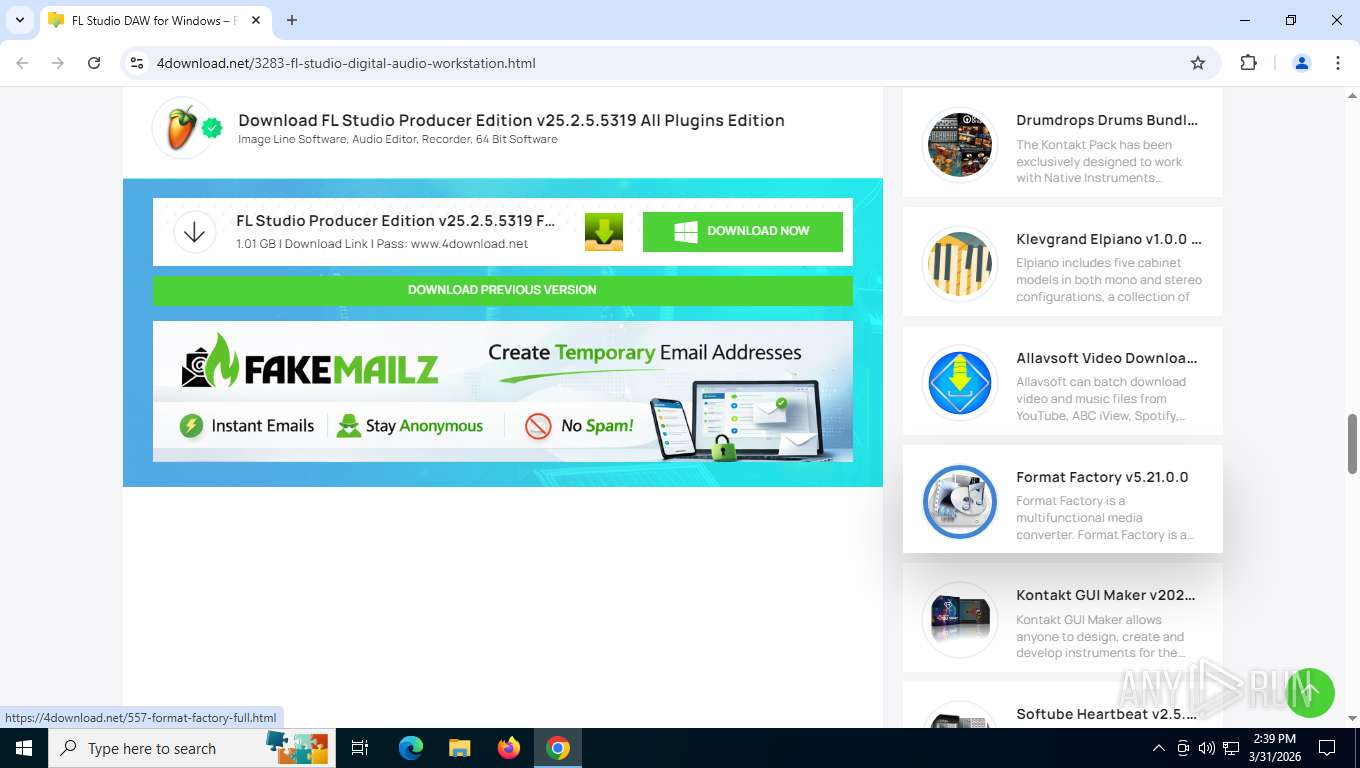Show hidden system tray icons

tap(1159, 748)
